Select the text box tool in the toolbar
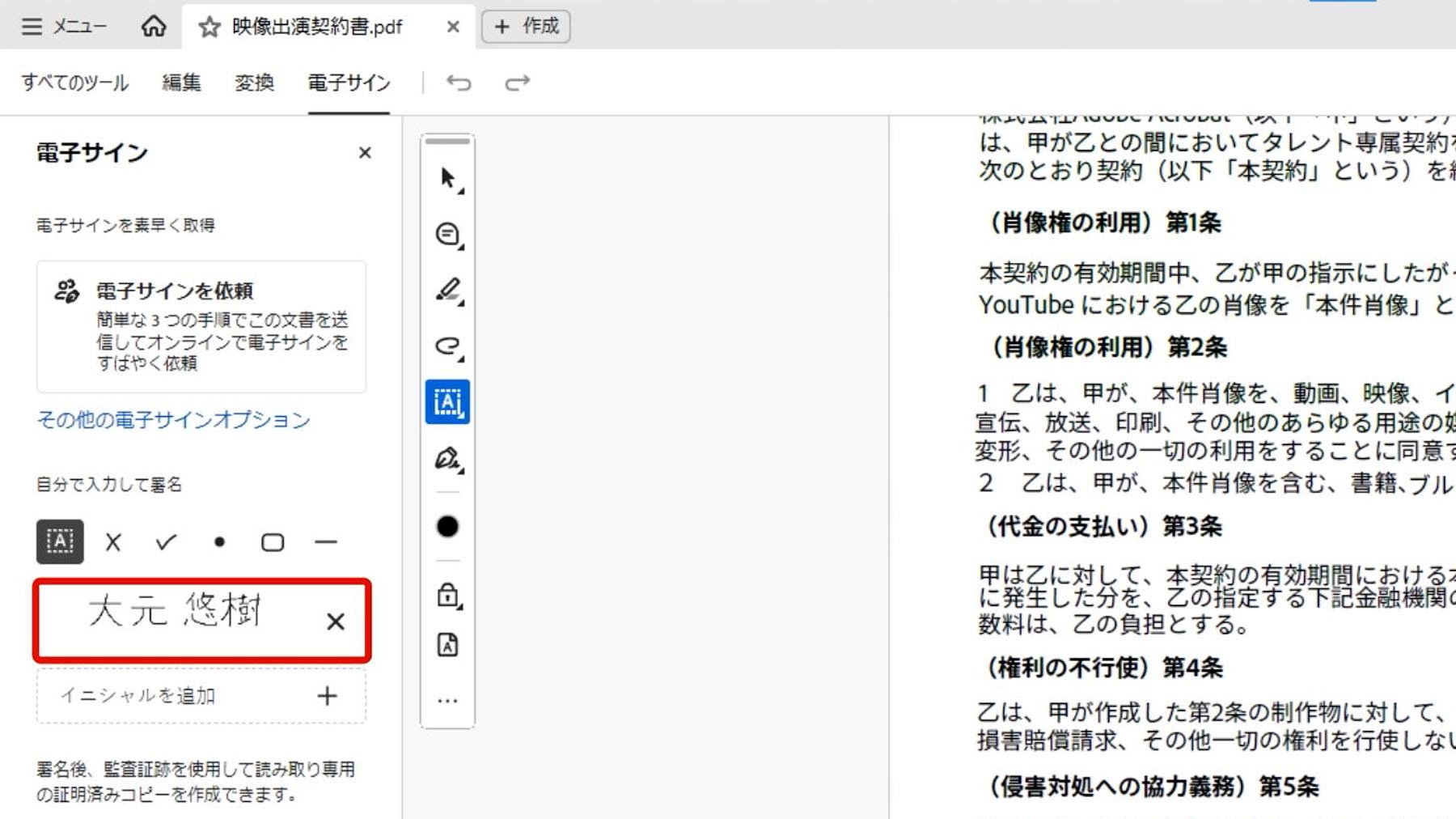 (448, 402)
